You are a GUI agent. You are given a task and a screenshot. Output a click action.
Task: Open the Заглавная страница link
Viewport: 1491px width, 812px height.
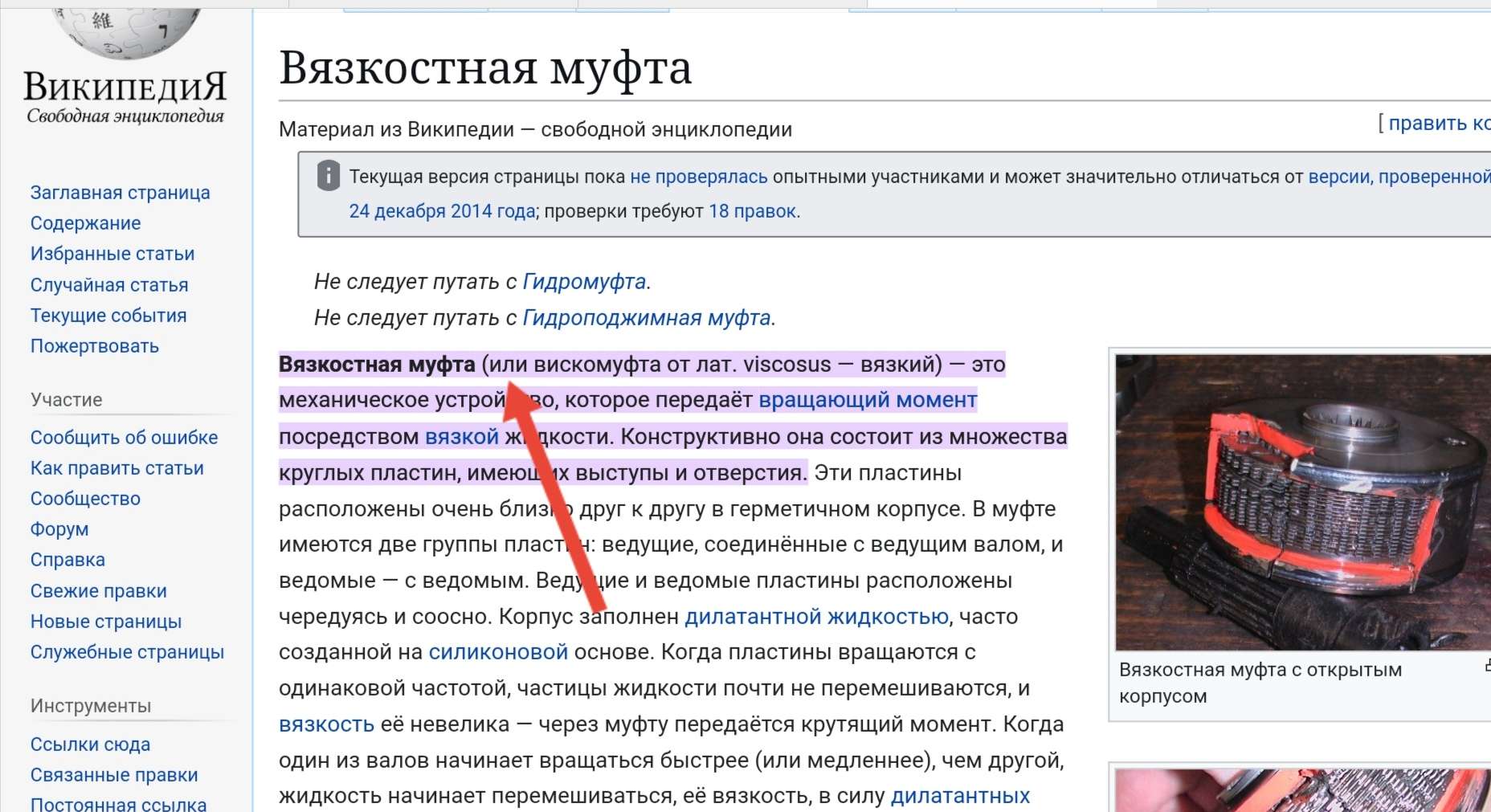coord(121,193)
